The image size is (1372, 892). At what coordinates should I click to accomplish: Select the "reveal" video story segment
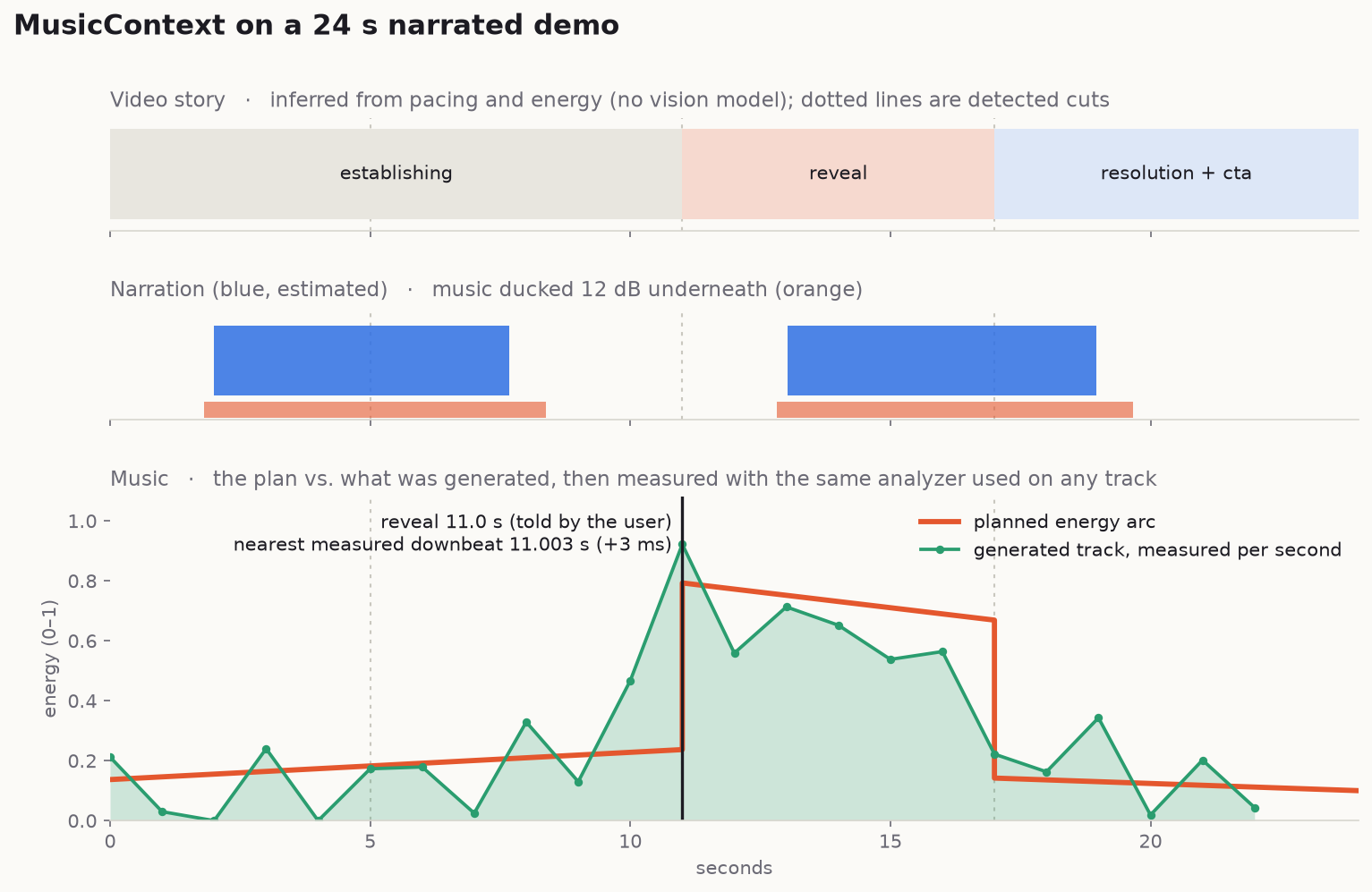838,174
